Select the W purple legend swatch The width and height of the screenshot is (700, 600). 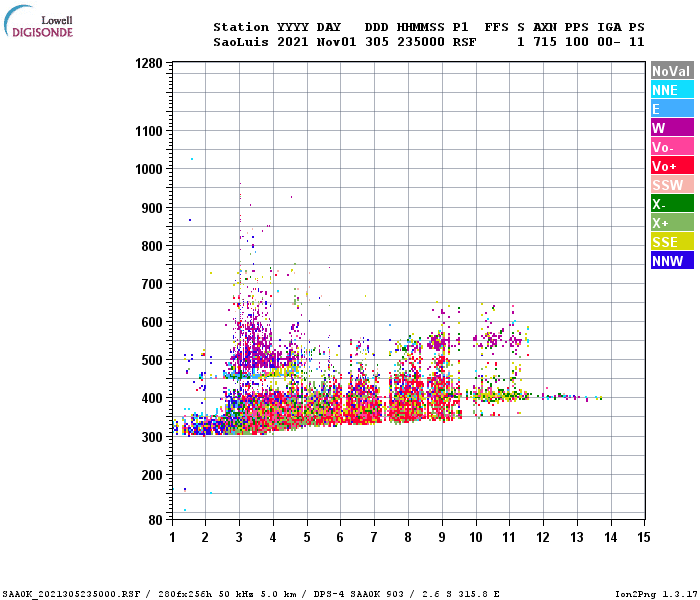[672, 128]
